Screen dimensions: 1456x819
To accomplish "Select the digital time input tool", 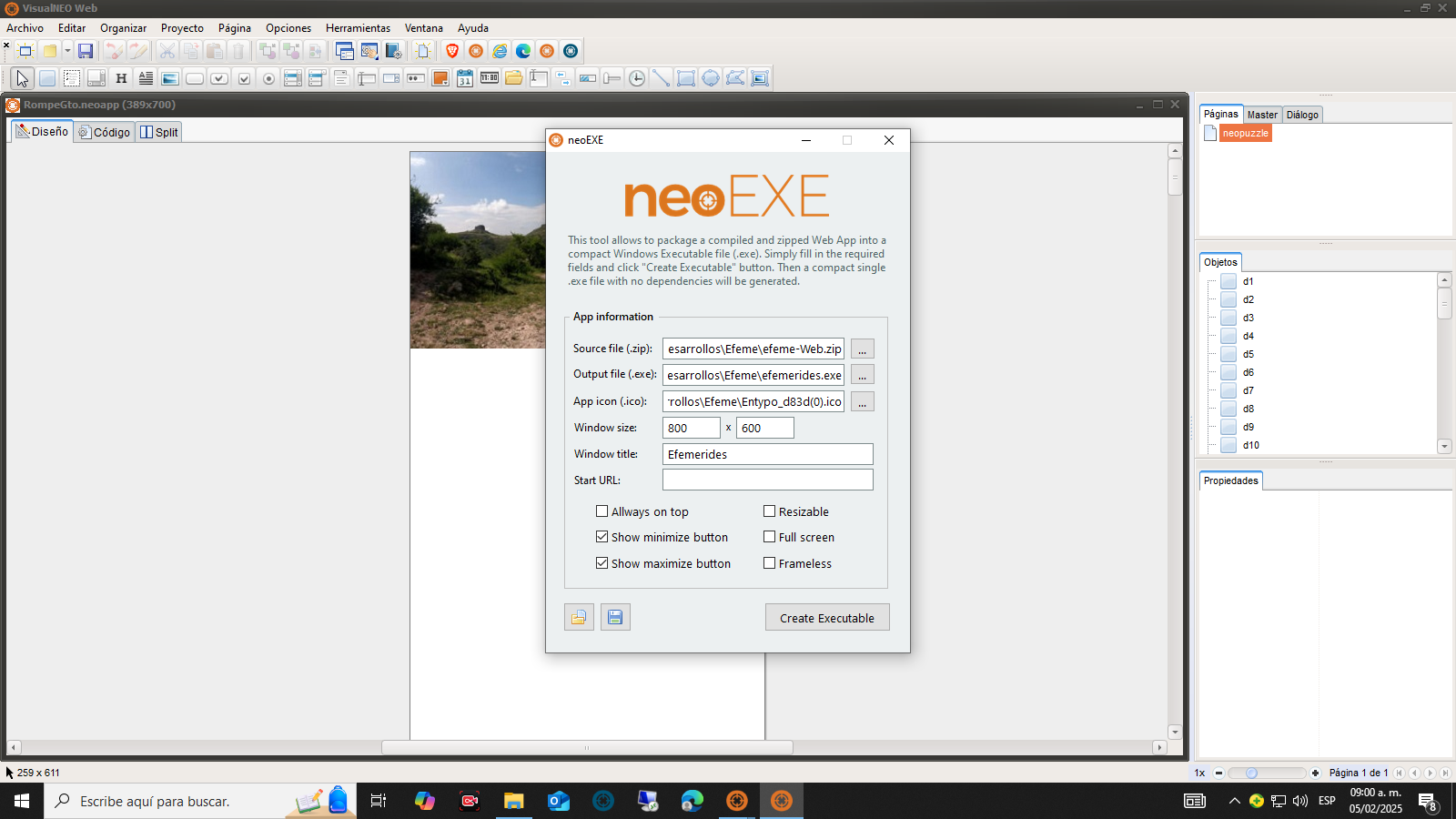I will point(490,78).
